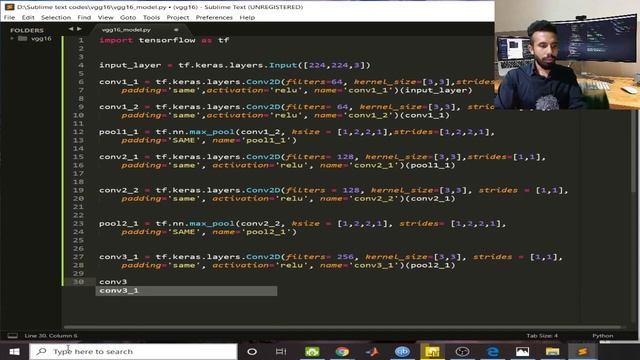
Task: Select the vgg16_model.py tab
Action: pos(126,30)
